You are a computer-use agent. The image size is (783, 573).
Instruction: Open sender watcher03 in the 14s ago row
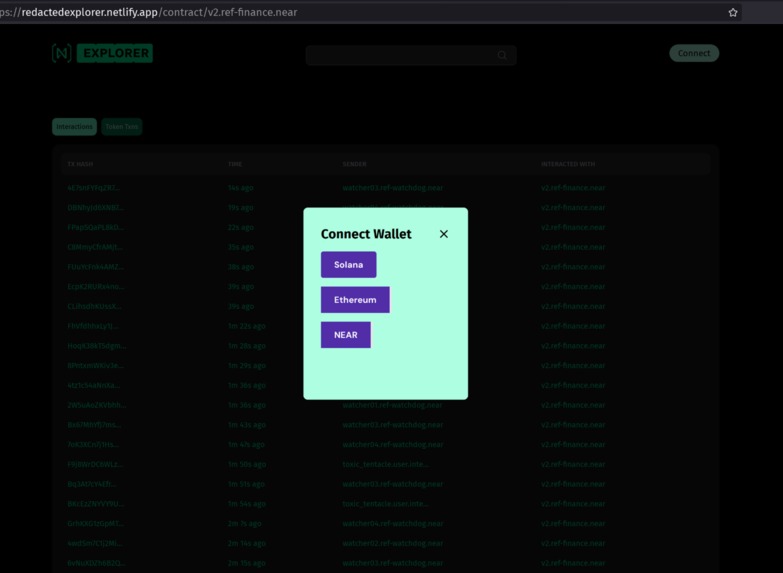pos(392,188)
